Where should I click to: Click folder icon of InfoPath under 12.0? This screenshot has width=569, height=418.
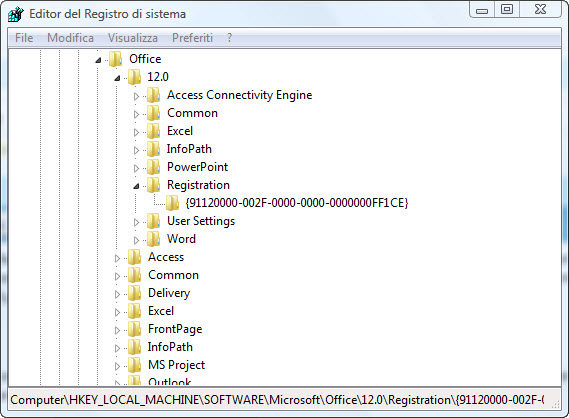(153, 149)
